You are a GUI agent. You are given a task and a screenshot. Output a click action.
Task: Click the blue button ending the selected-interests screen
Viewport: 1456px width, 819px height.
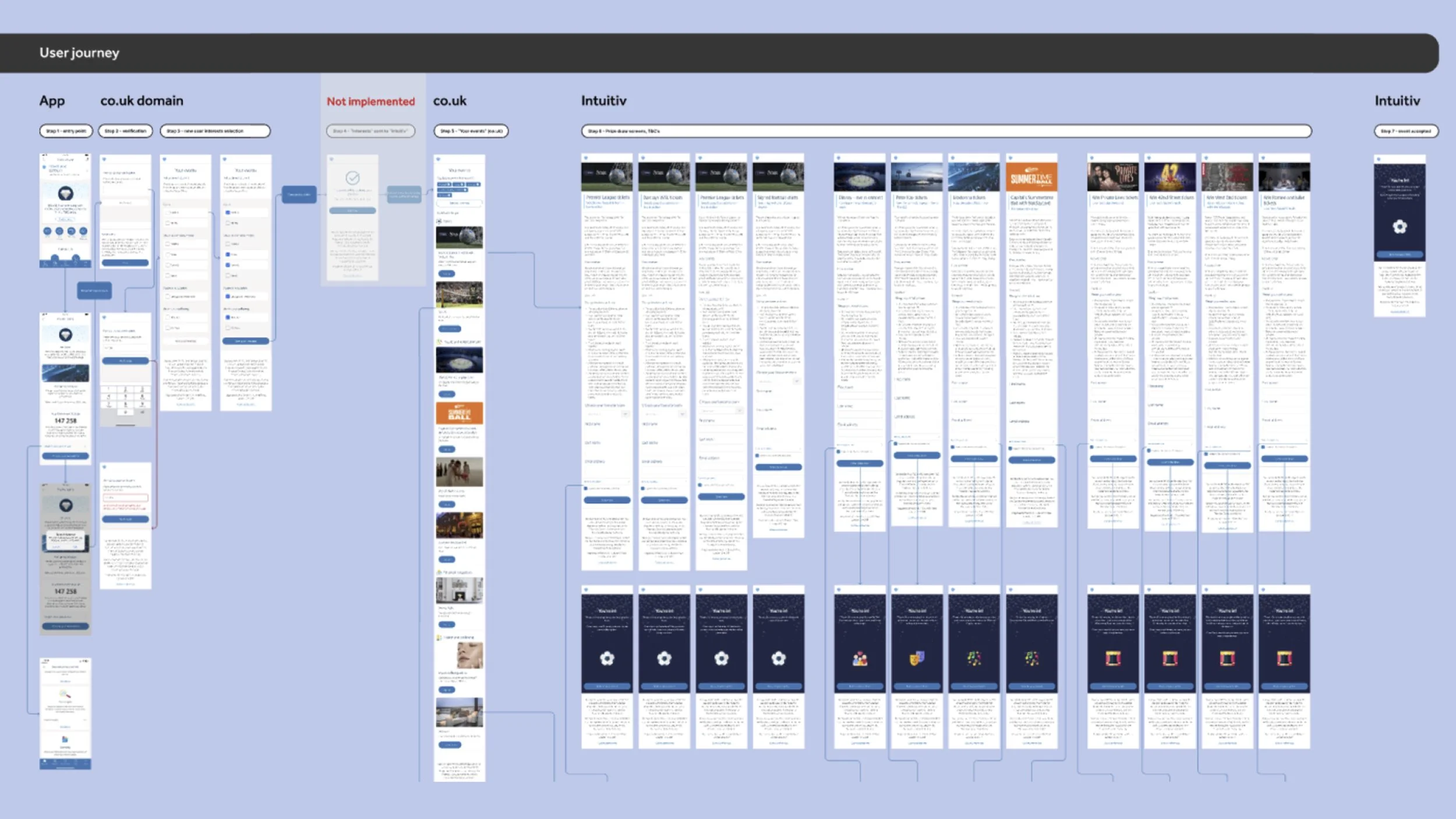(246, 341)
